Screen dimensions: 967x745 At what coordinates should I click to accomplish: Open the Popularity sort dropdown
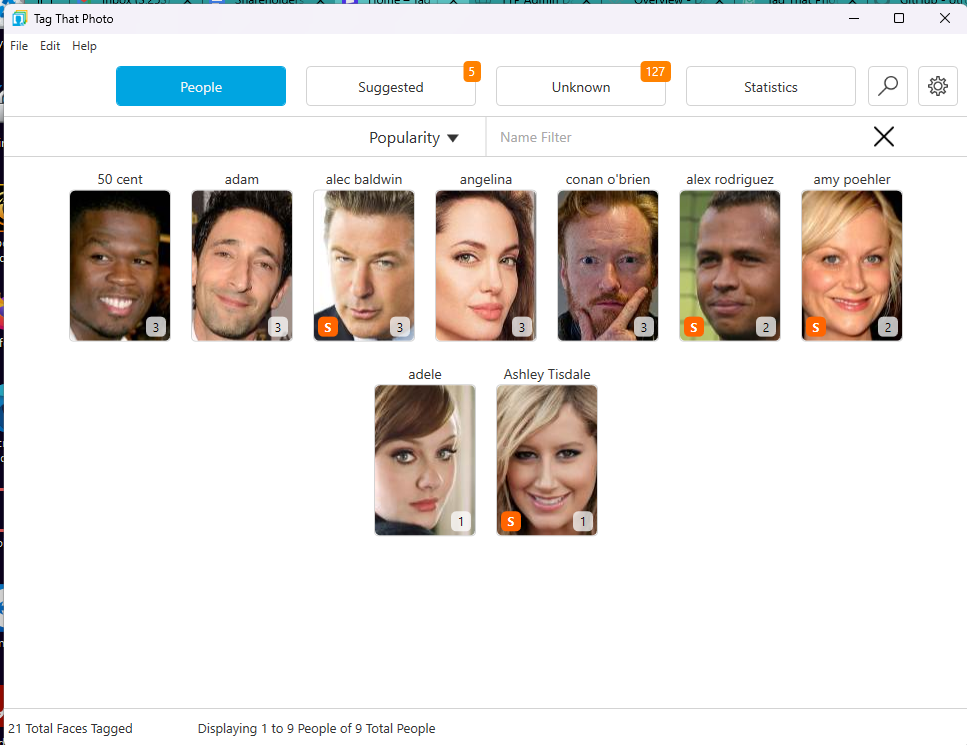tap(414, 137)
